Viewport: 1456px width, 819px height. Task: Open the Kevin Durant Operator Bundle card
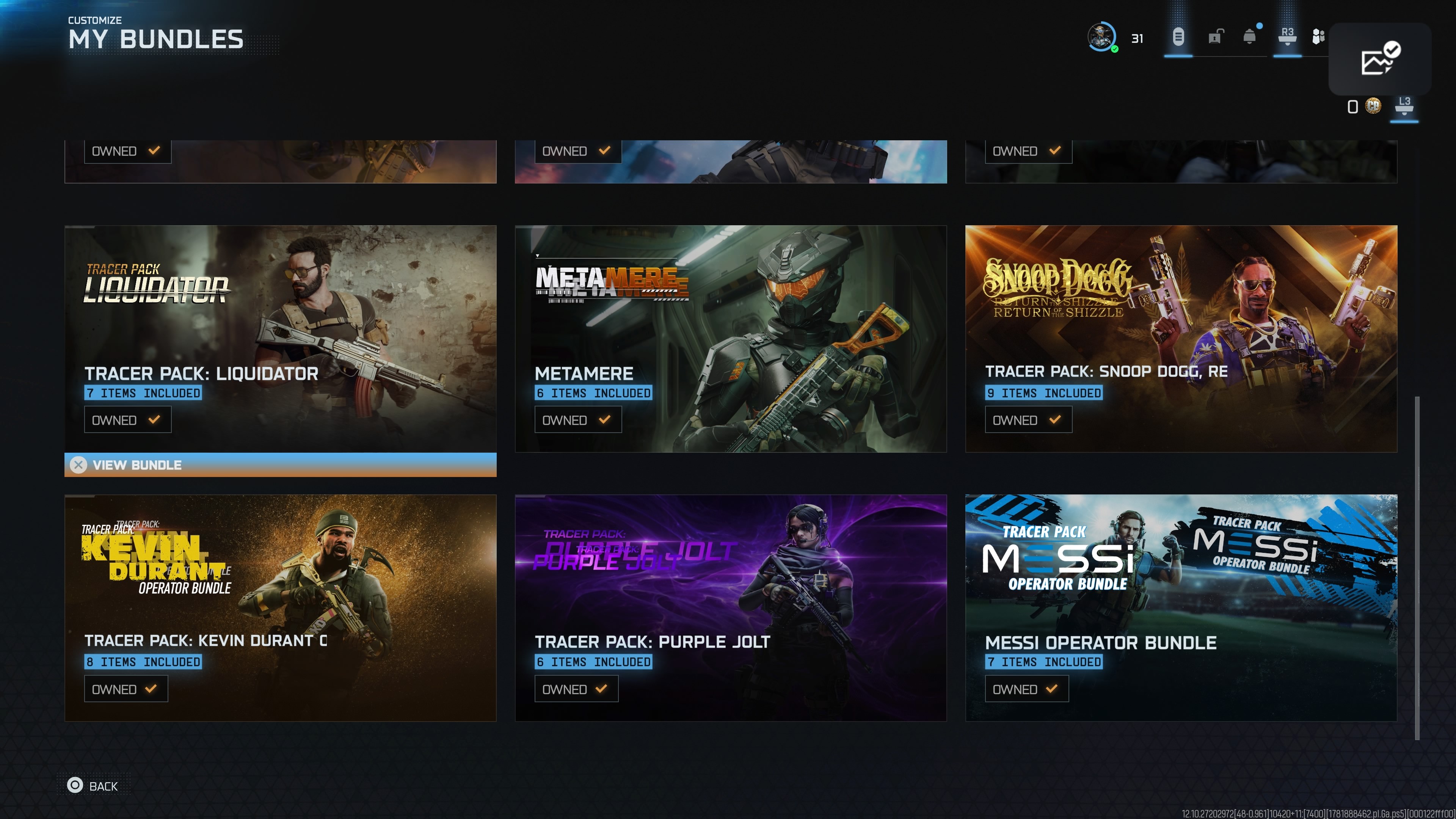coord(280,607)
